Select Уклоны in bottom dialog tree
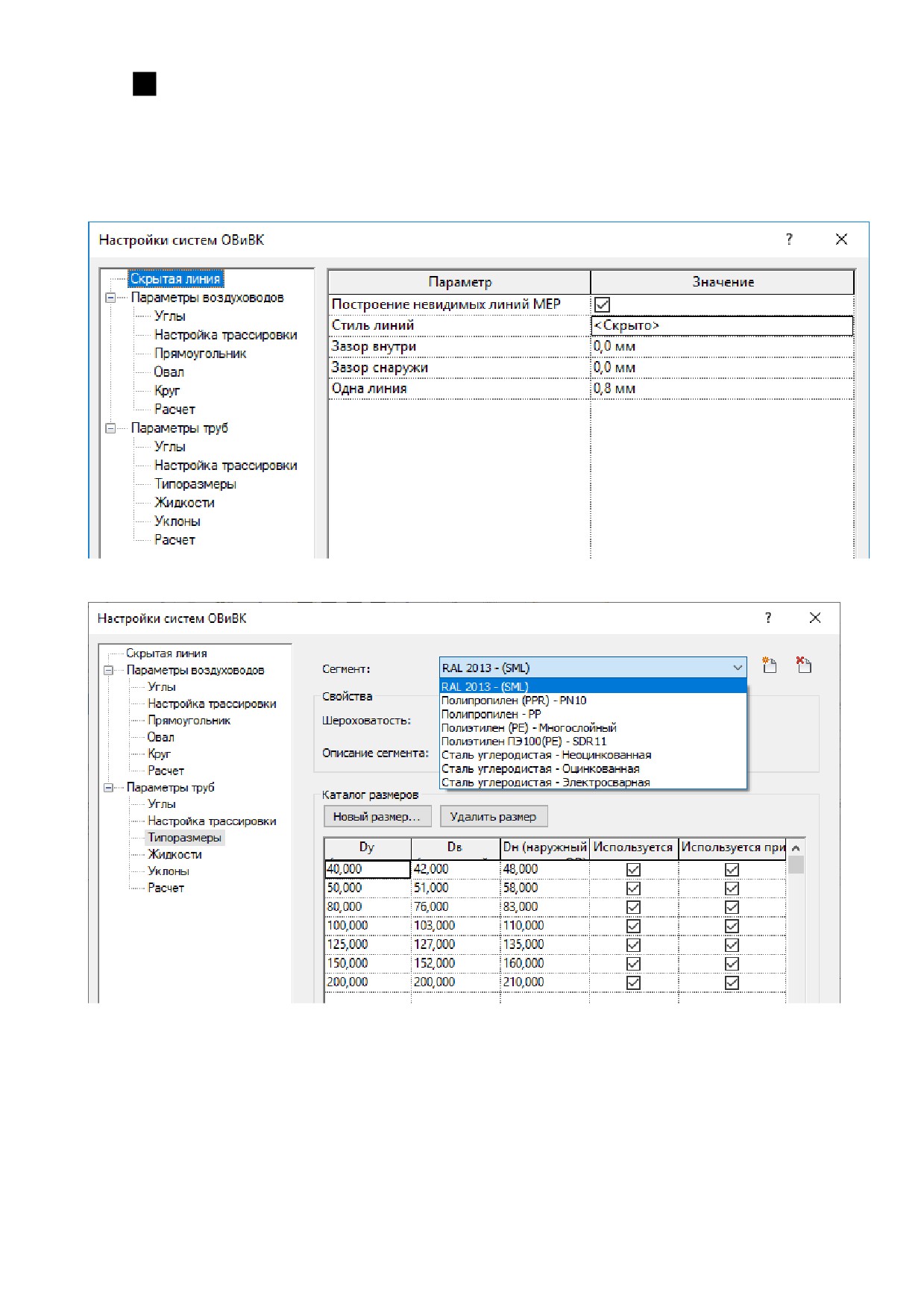The width and height of the screenshot is (924, 1307). click(169, 871)
